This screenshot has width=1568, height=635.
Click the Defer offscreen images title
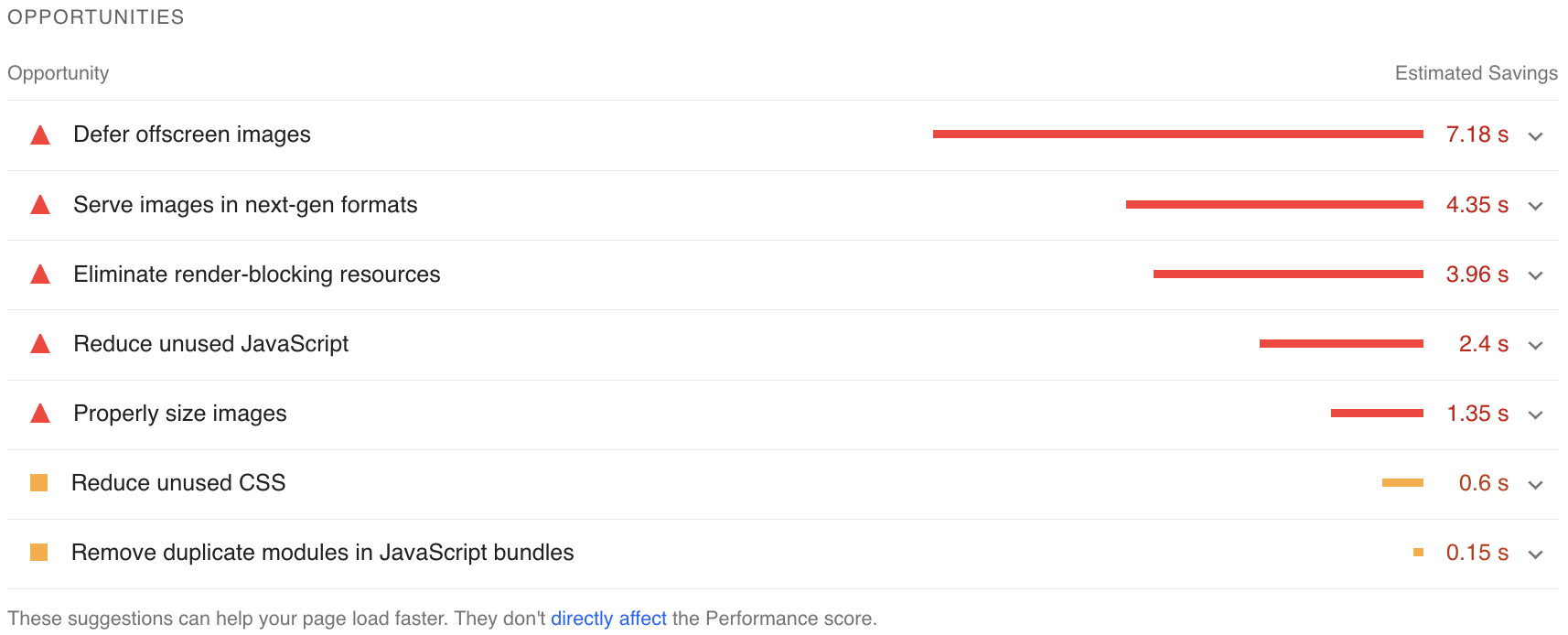(192, 135)
